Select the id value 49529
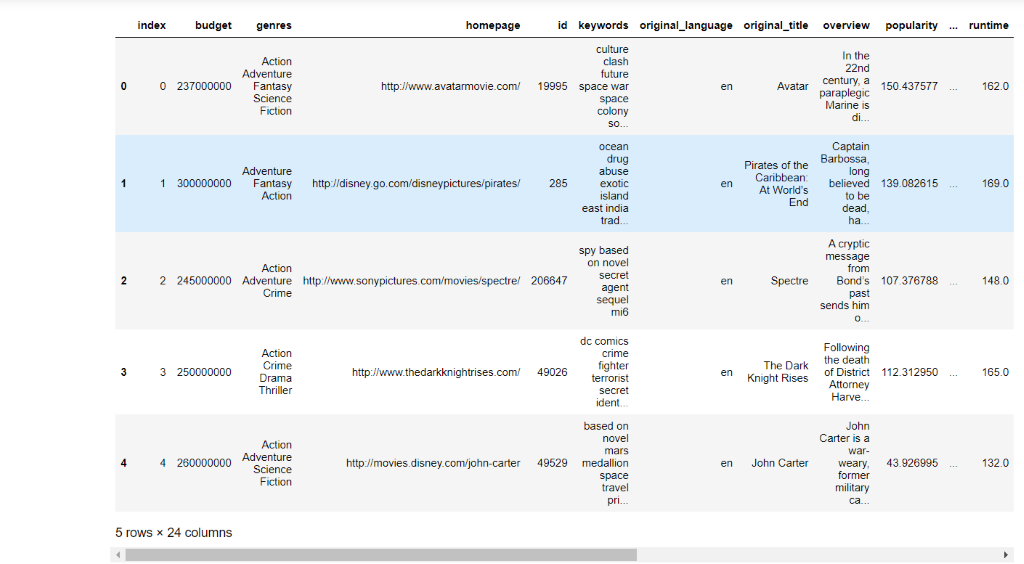1024x564 pixels. 552,463
